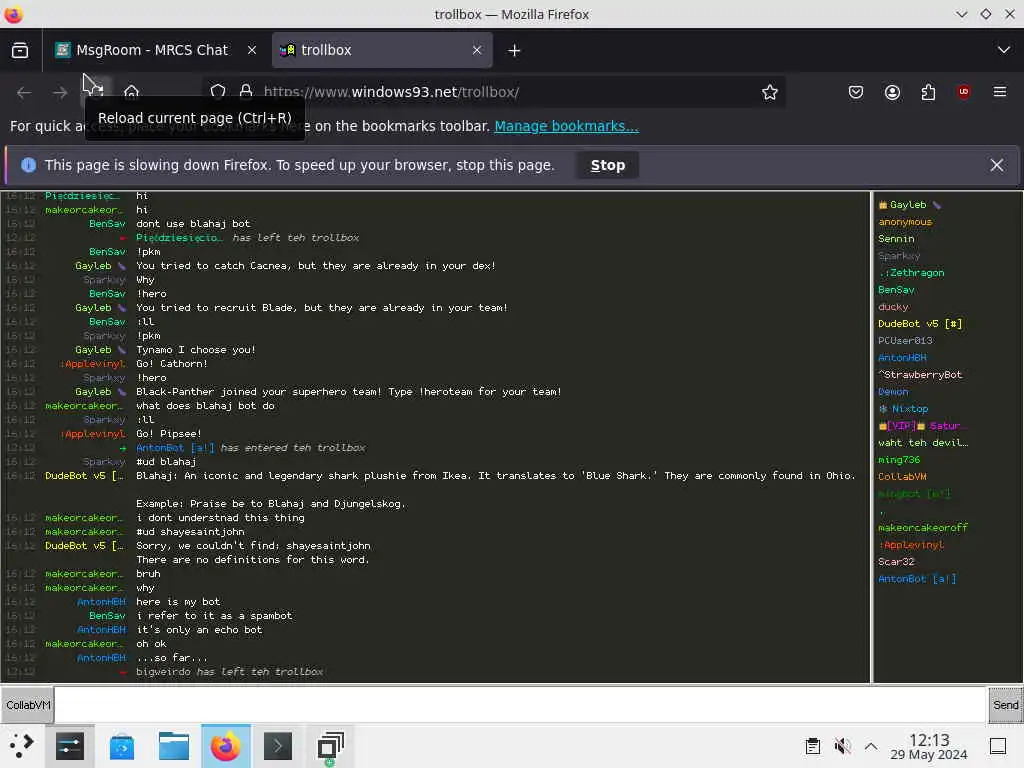Image resolution: width=1024 pixels, height=768 pixels.
Task: Show site security info via padlock icon
Action: coord(246,92)
